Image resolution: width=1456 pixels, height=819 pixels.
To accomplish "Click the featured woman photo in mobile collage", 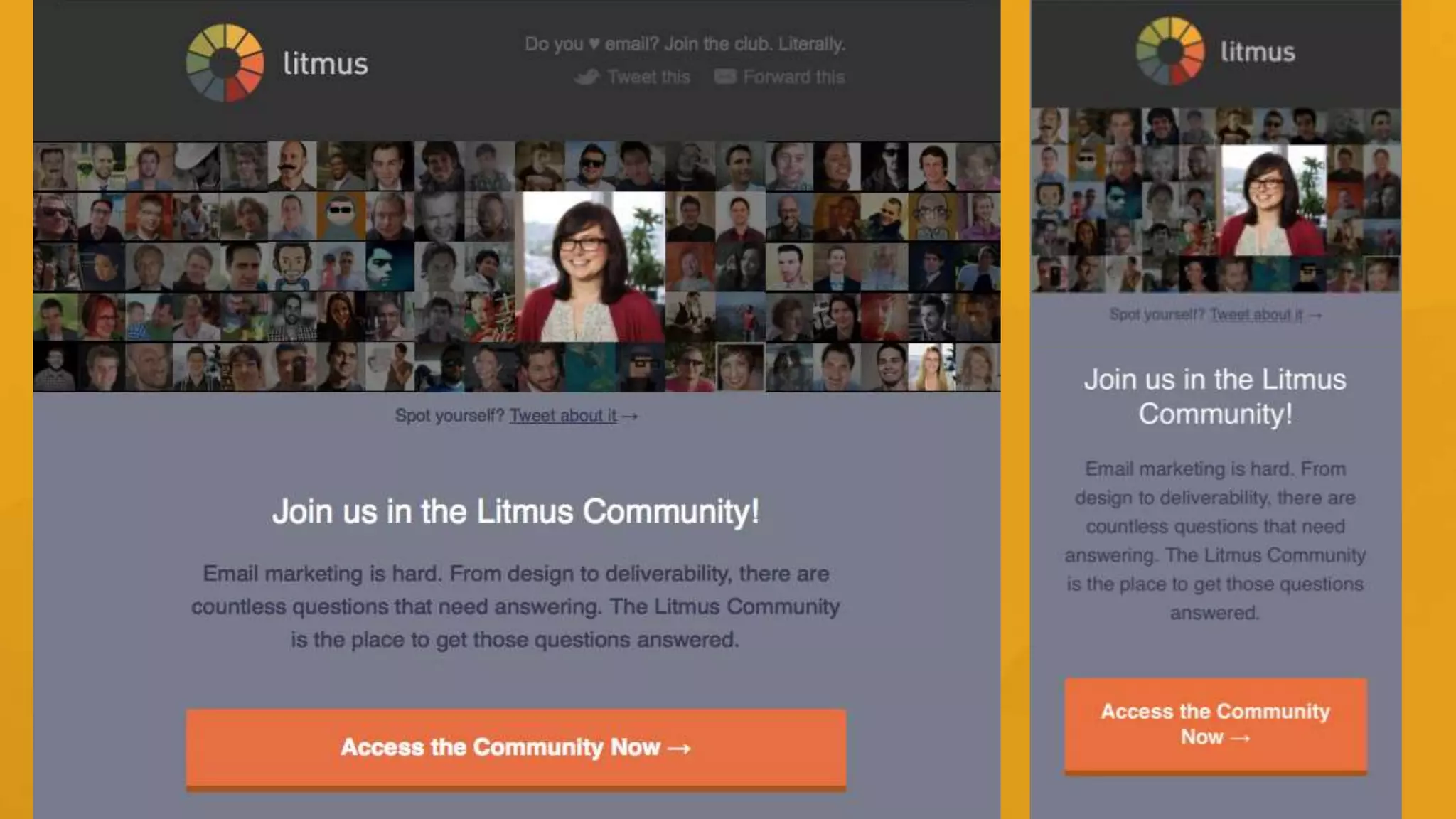I will [1273, 200].
